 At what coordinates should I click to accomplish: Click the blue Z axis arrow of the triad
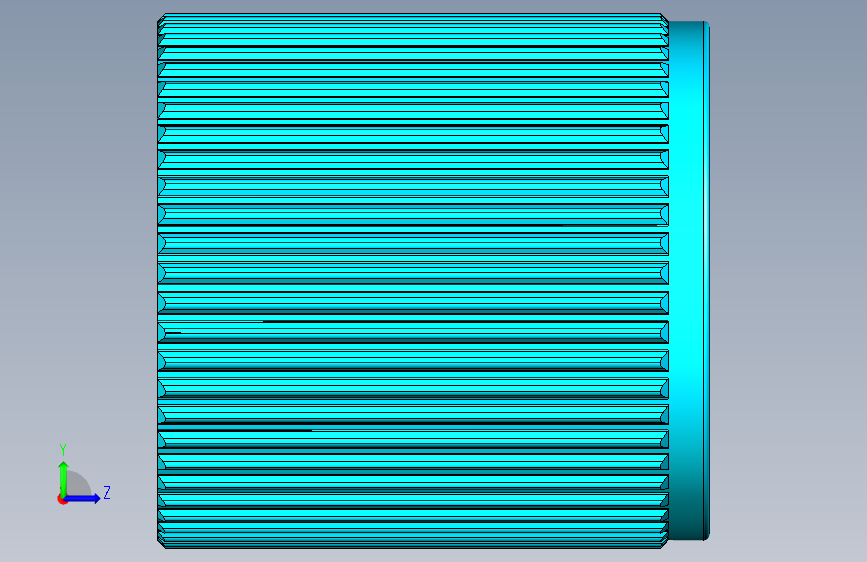[x=82, y=498]
